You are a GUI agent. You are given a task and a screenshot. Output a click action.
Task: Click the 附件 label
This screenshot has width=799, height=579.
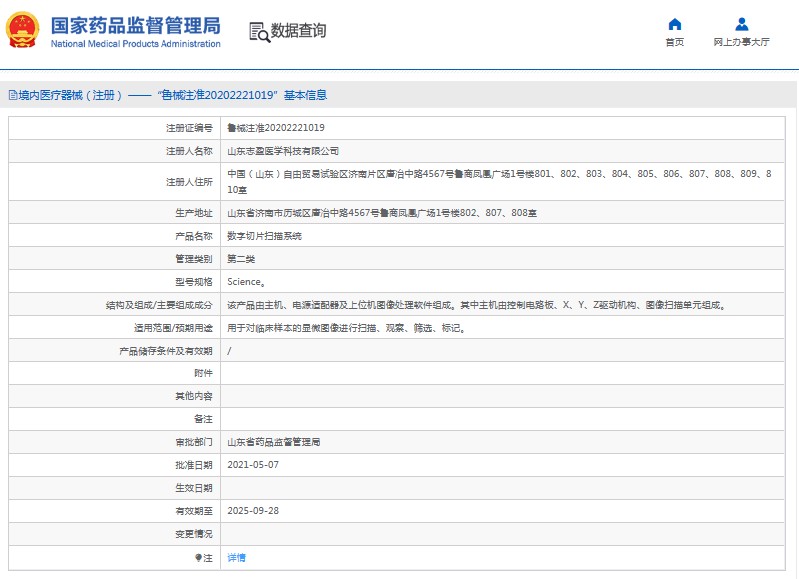203,373
